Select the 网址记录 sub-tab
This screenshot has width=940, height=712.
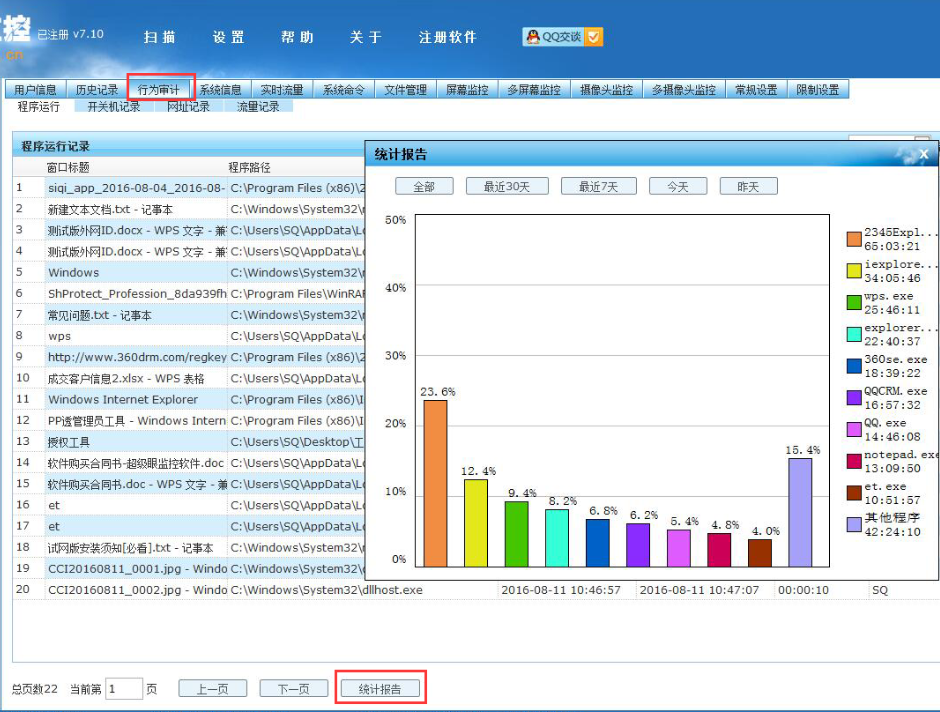point(188,107)
